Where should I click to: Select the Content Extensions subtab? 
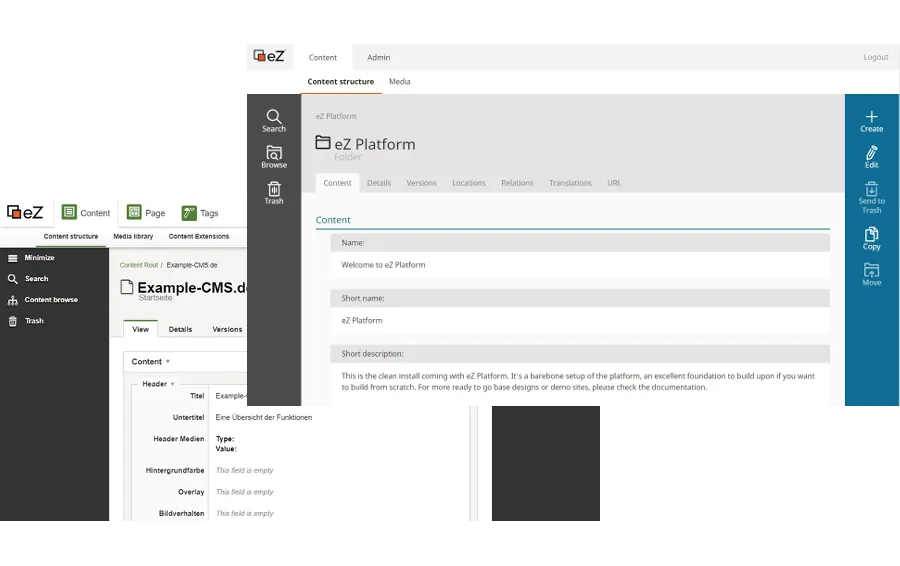pyautogui.click(x=199, y=237)
